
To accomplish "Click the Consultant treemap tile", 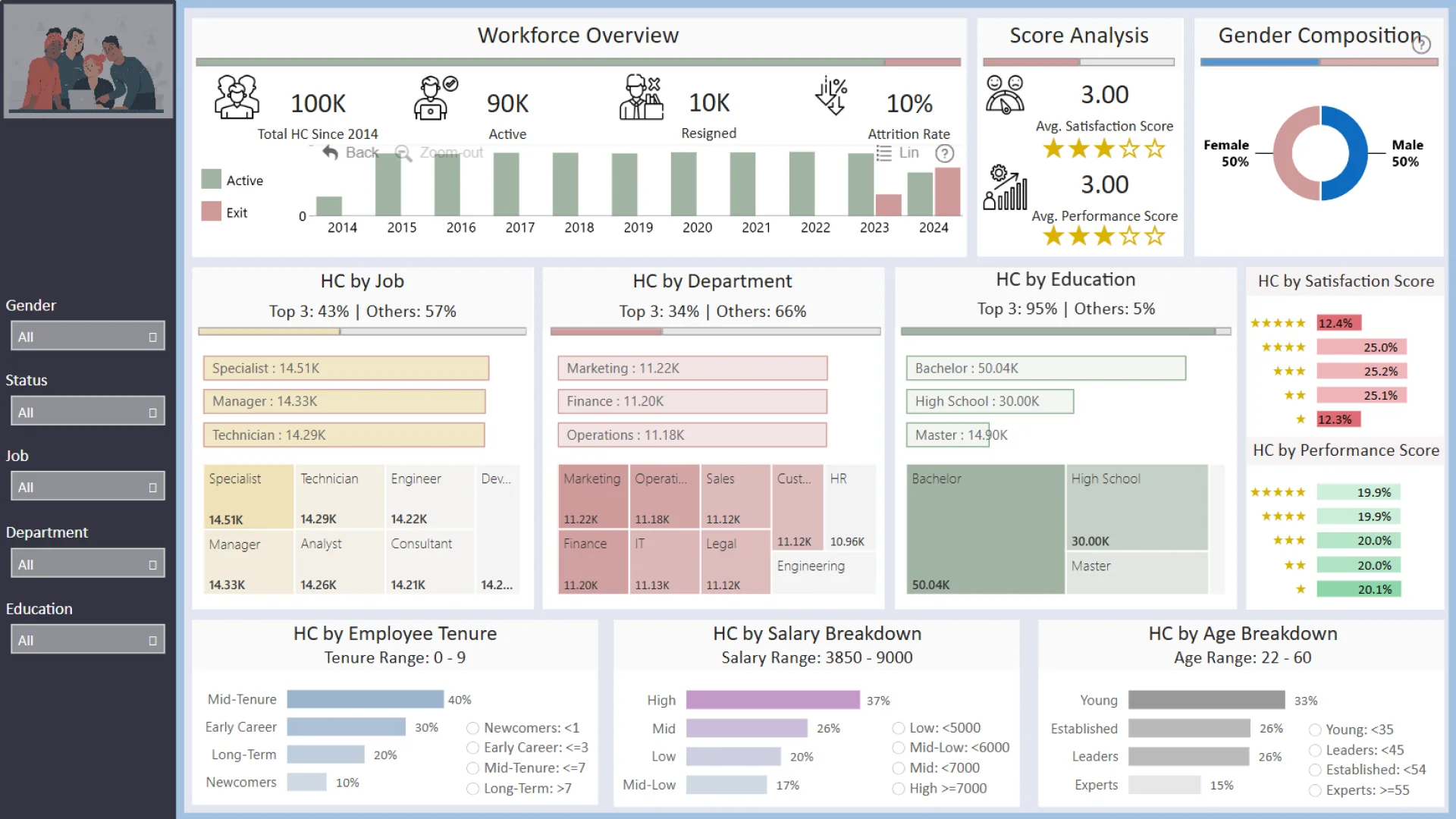I will [x=430, y=562].
